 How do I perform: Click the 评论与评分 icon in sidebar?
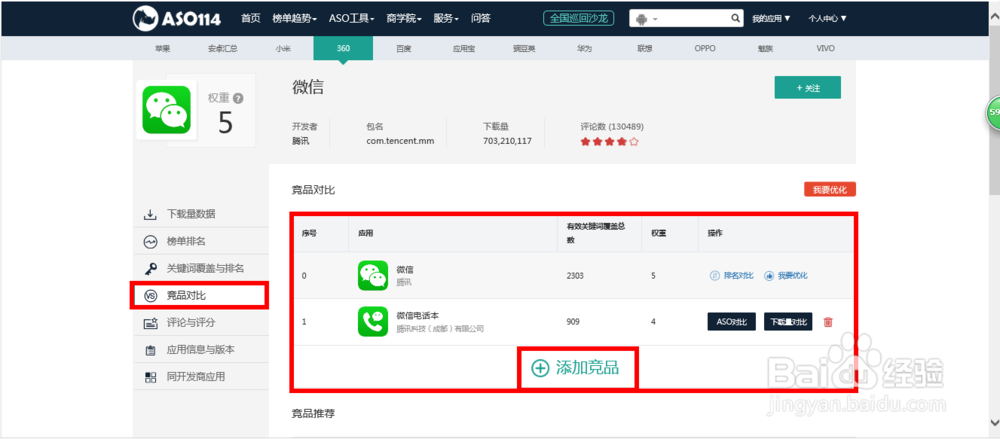tap(150, 323)
